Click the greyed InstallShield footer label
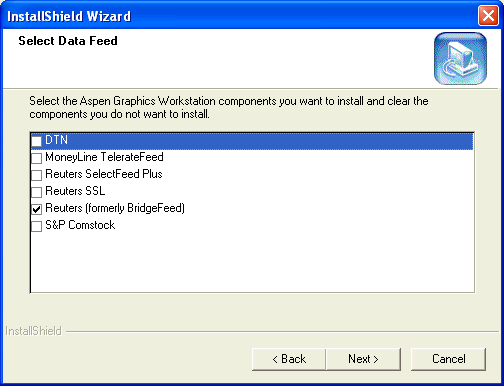This screenshot has width=504, height=386. (33, 331)
